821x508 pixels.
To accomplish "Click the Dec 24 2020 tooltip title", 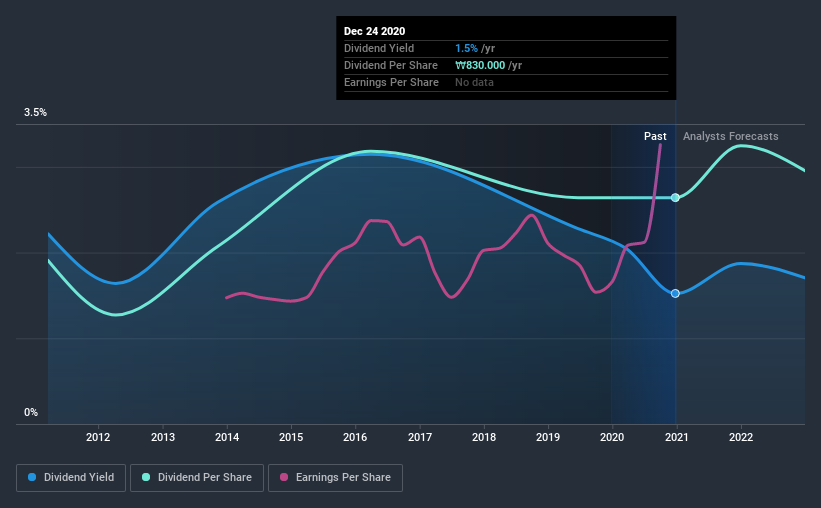I will (x=374, y=31).
